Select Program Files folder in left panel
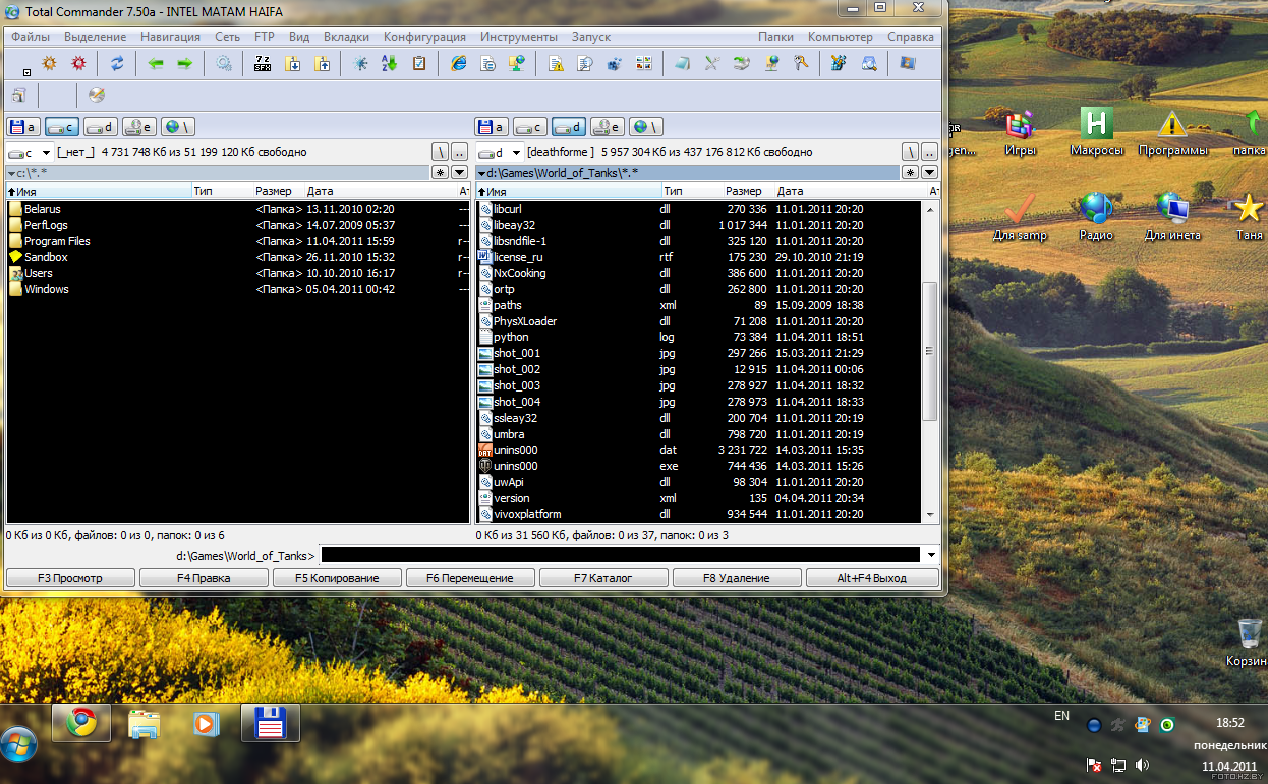 (x=57, y=241)
